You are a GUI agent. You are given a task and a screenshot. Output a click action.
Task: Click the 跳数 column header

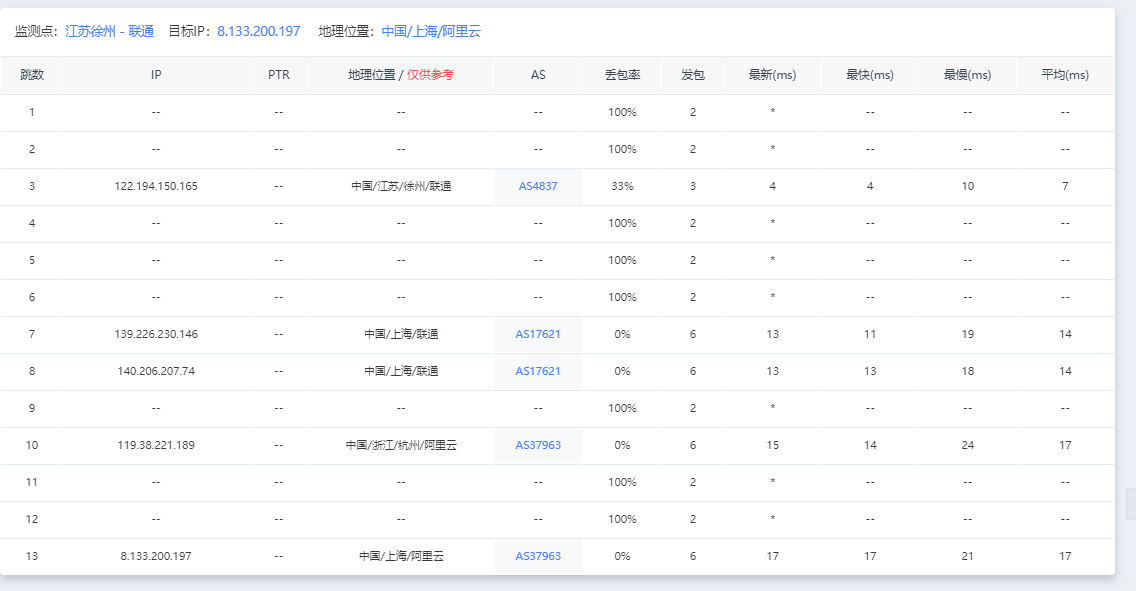coord(31,75)
